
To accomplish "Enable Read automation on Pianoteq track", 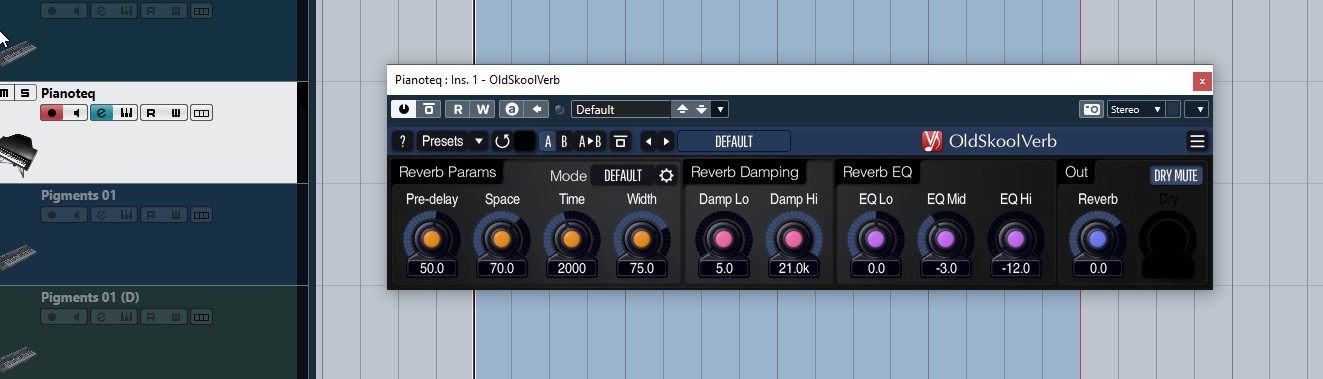I will pos(151,113).
